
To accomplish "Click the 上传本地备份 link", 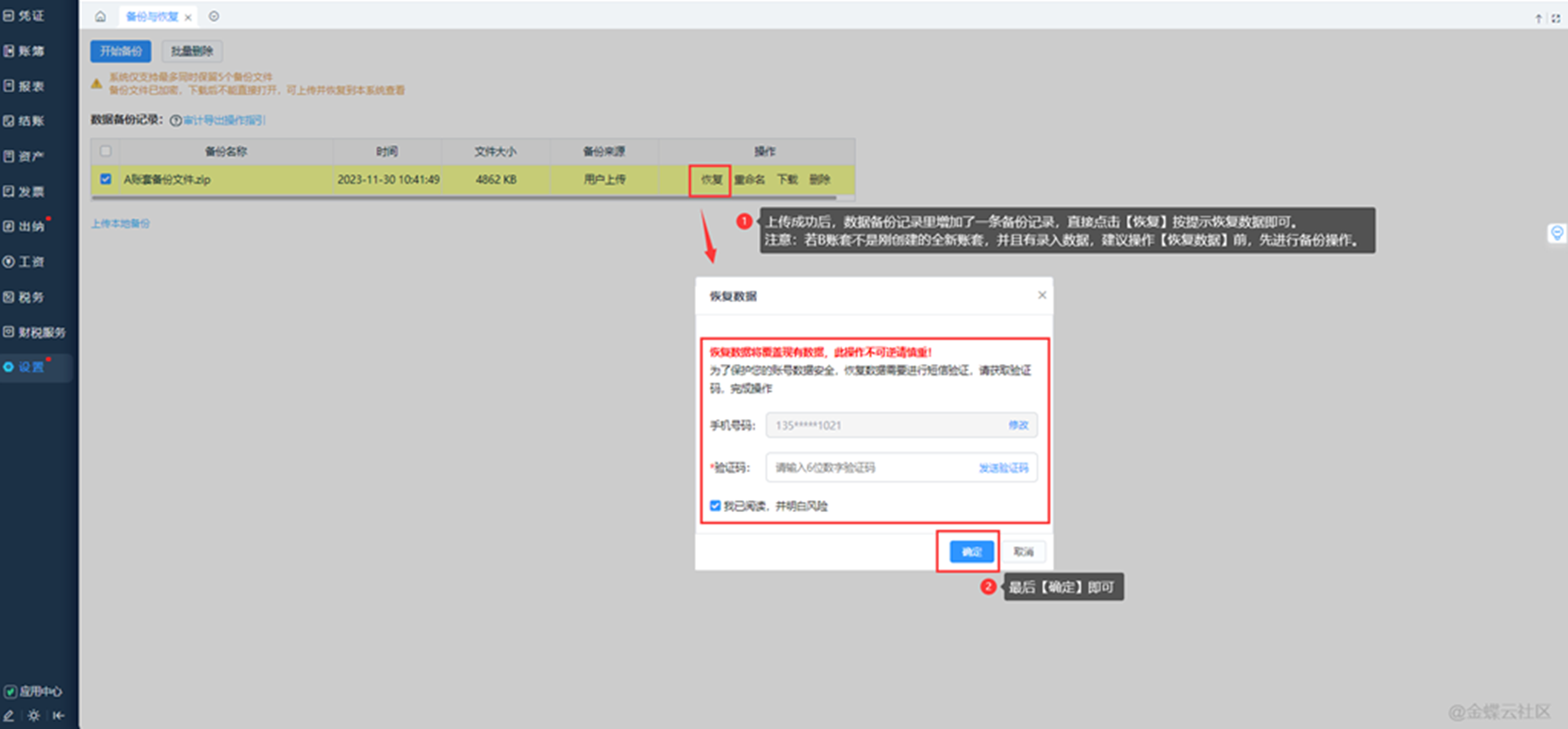I will point(120,224).
